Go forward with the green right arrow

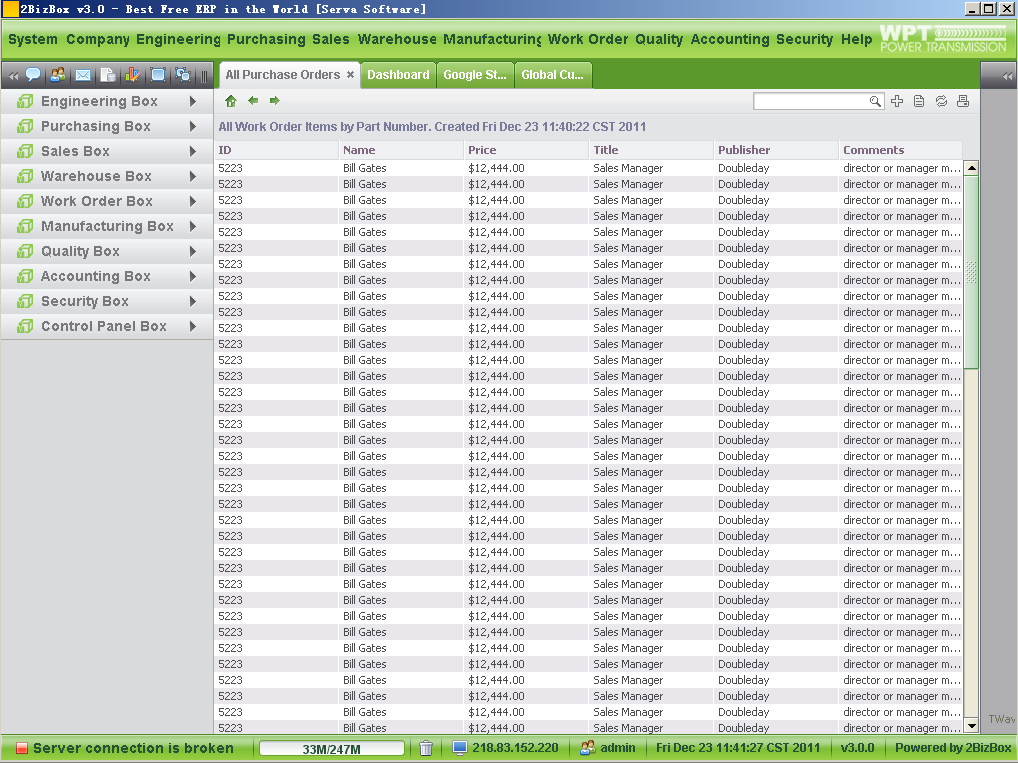[x=275, y=101]
